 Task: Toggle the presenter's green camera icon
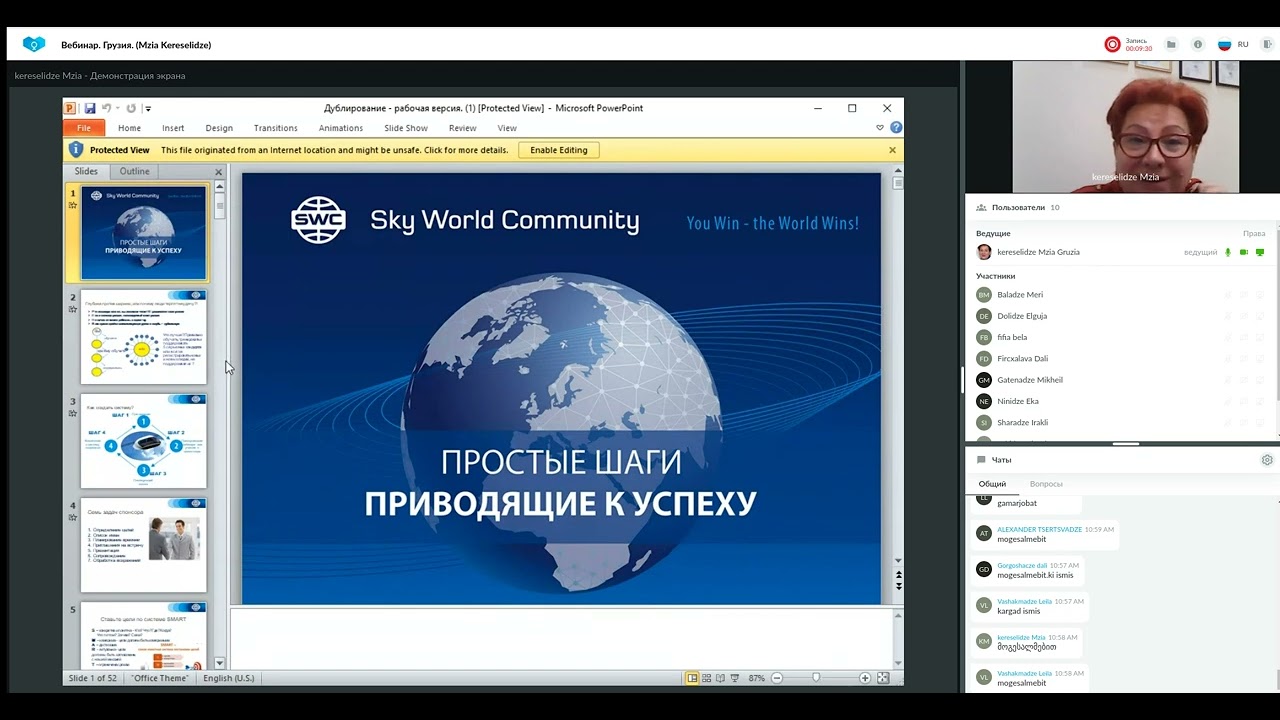point(1244,252)
